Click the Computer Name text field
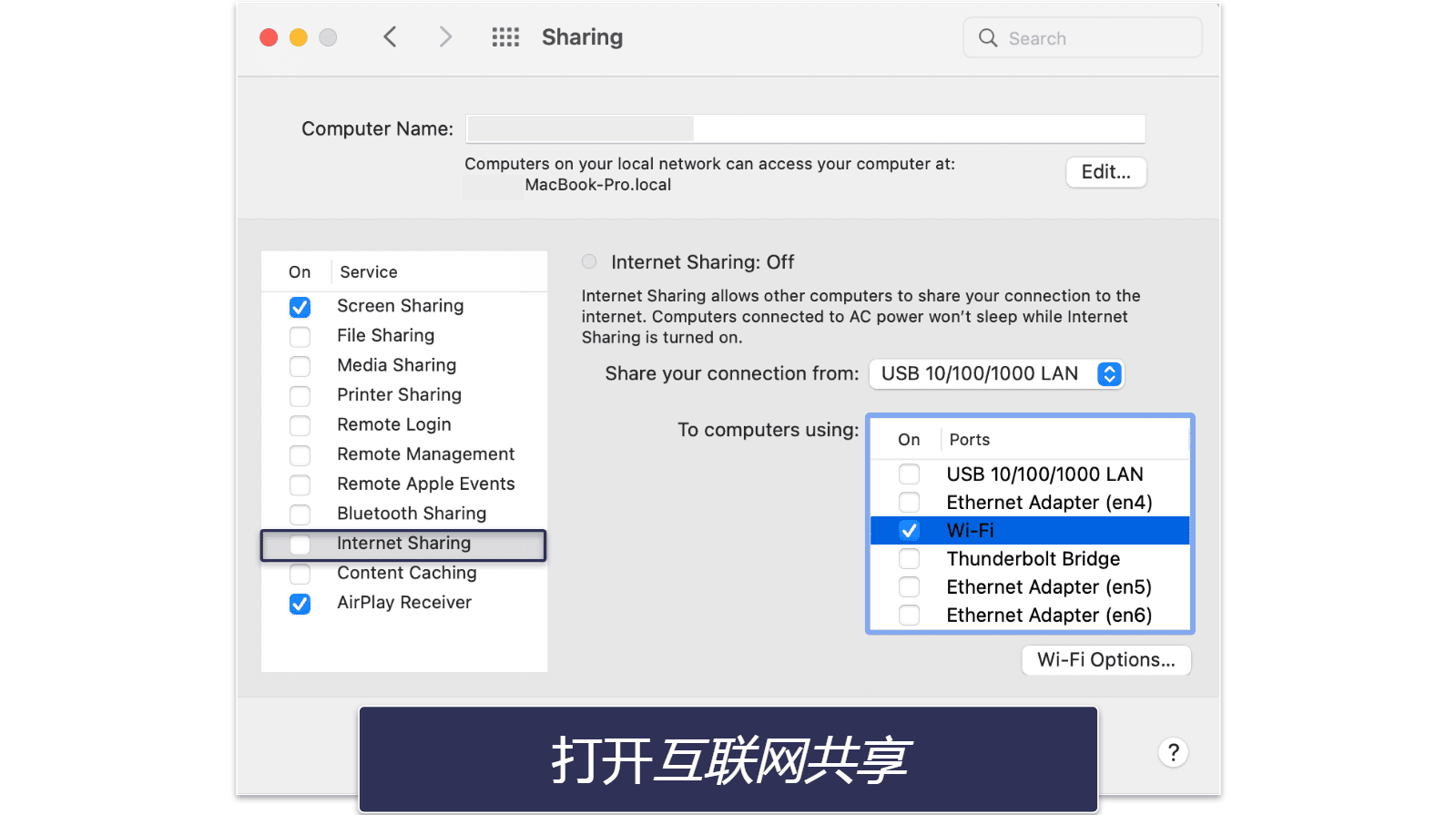This screenshot has height=815, width=1456. coord(806,128)
